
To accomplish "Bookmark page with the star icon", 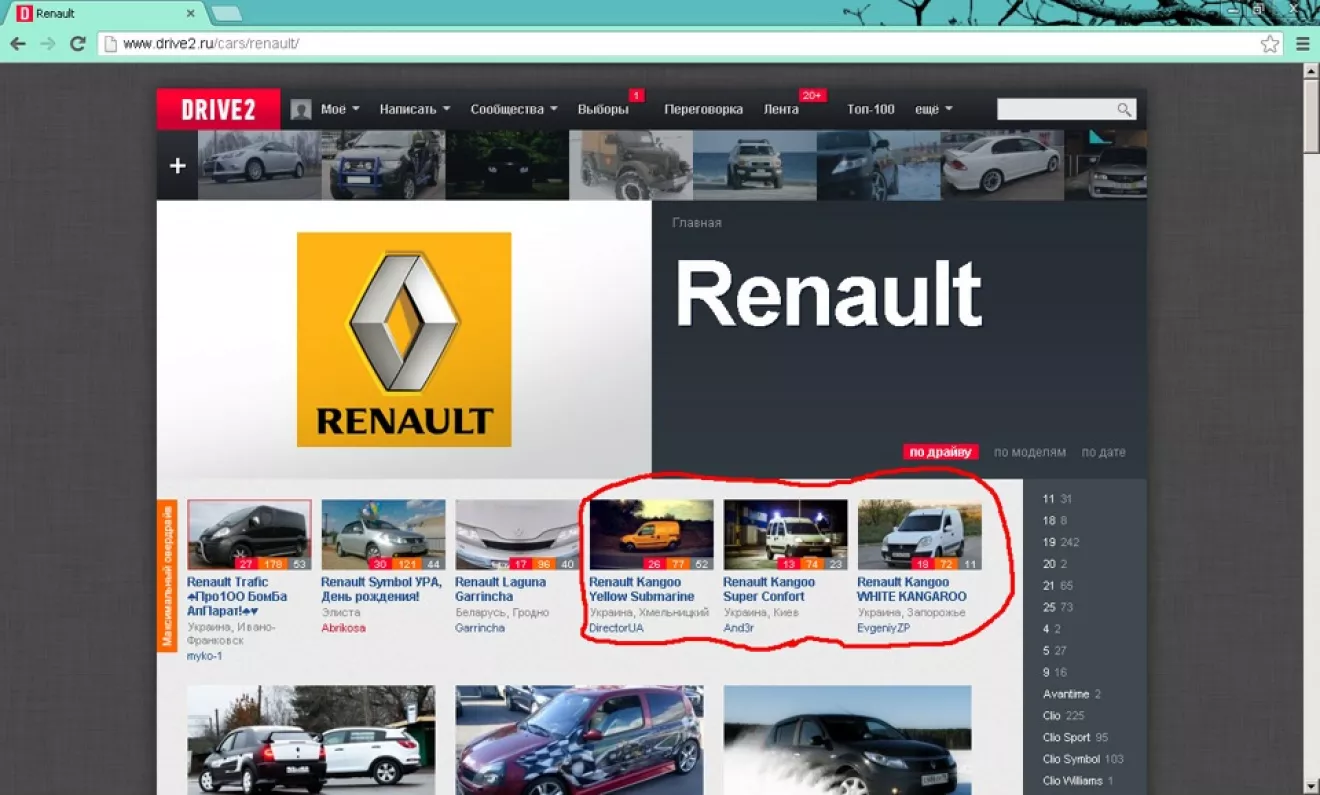I will [1269, 44].
